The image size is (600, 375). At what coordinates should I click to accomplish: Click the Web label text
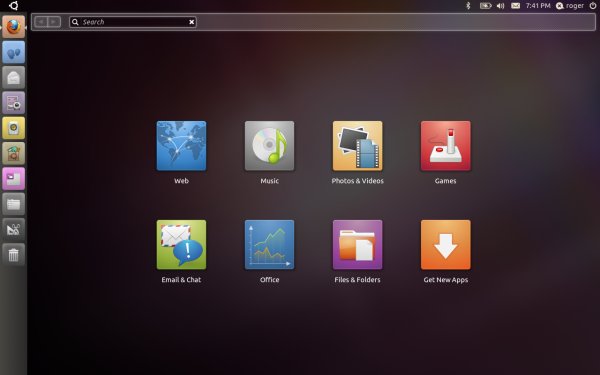[x=181, y=181]
